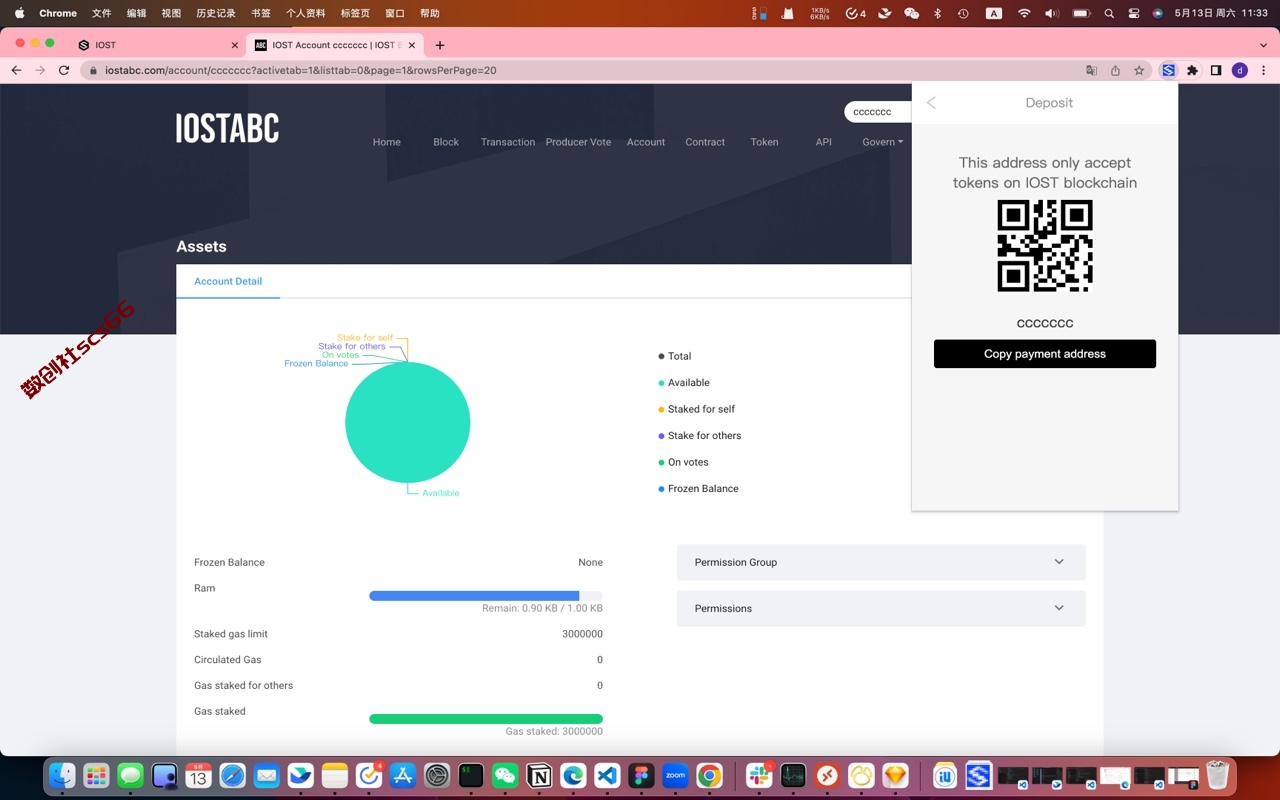This screenshot has height=800, width=1280.
Task: Click the volume icon in menu bar
Action: [x=1051, y=13]
